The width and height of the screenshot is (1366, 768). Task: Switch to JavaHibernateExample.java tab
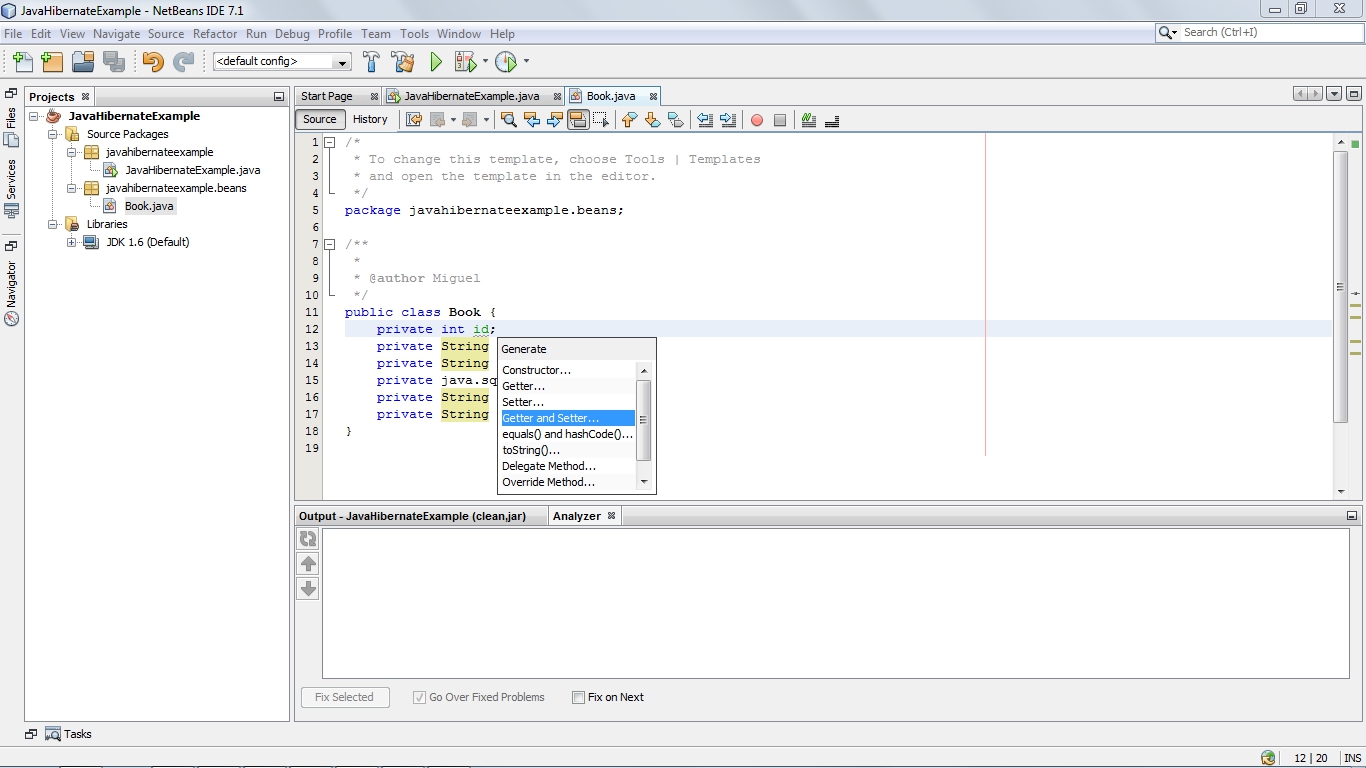(471, 96)
